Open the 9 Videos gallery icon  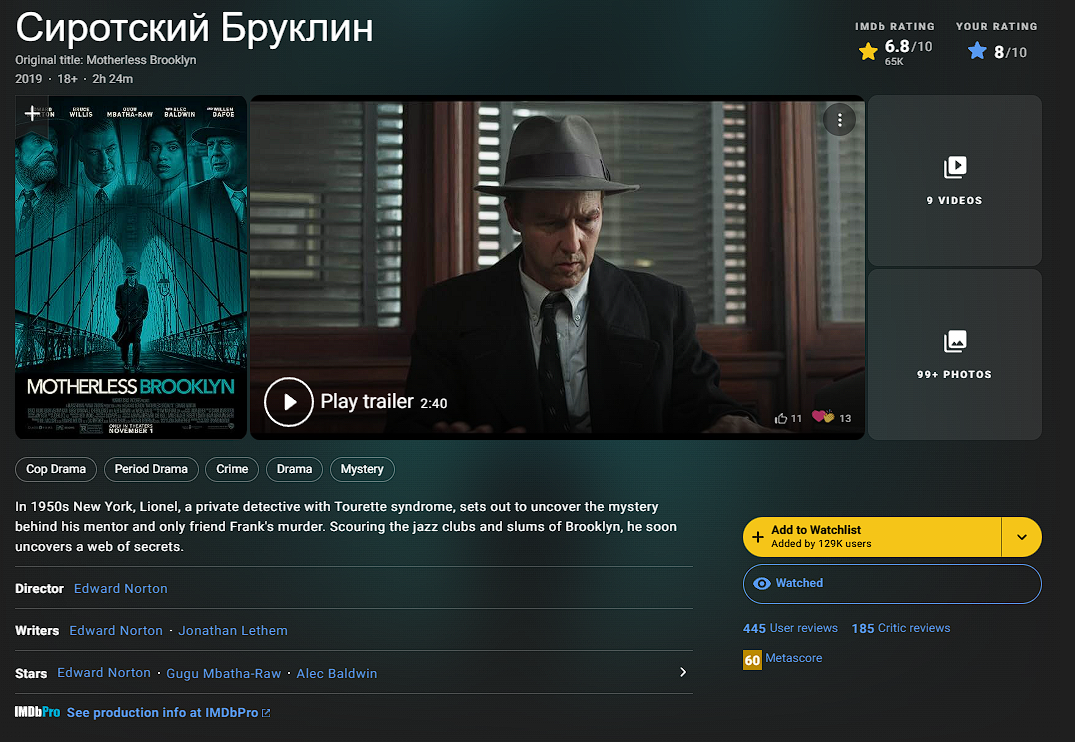(954, 167)
